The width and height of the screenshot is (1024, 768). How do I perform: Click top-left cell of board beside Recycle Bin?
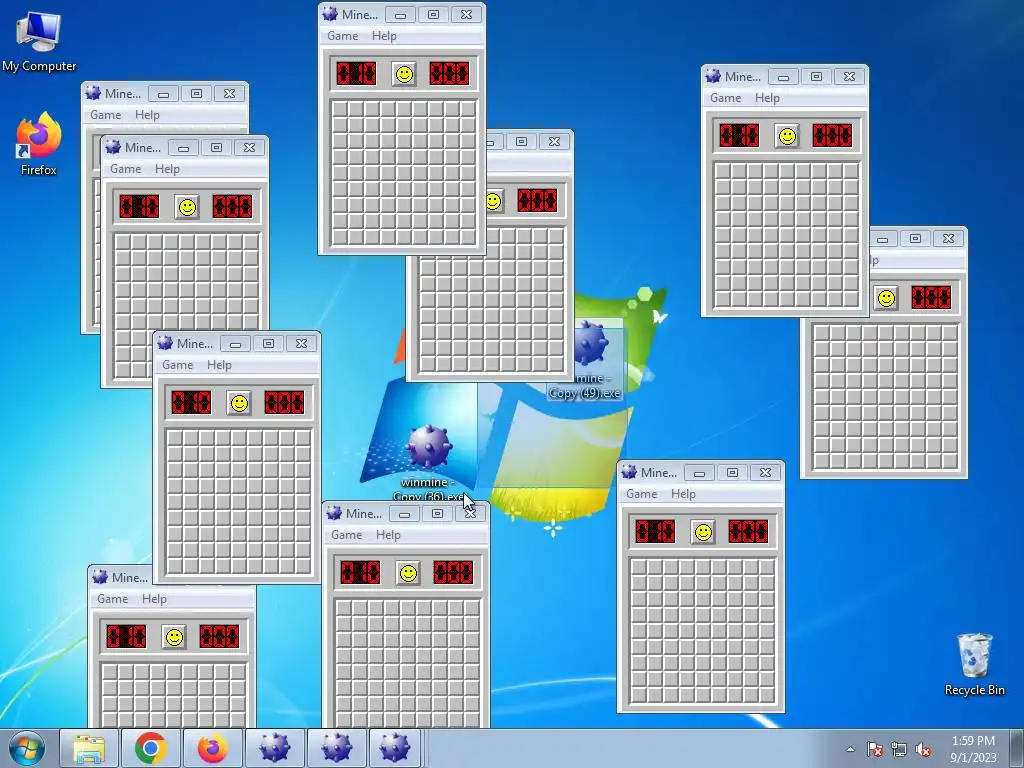click(638, 568)
